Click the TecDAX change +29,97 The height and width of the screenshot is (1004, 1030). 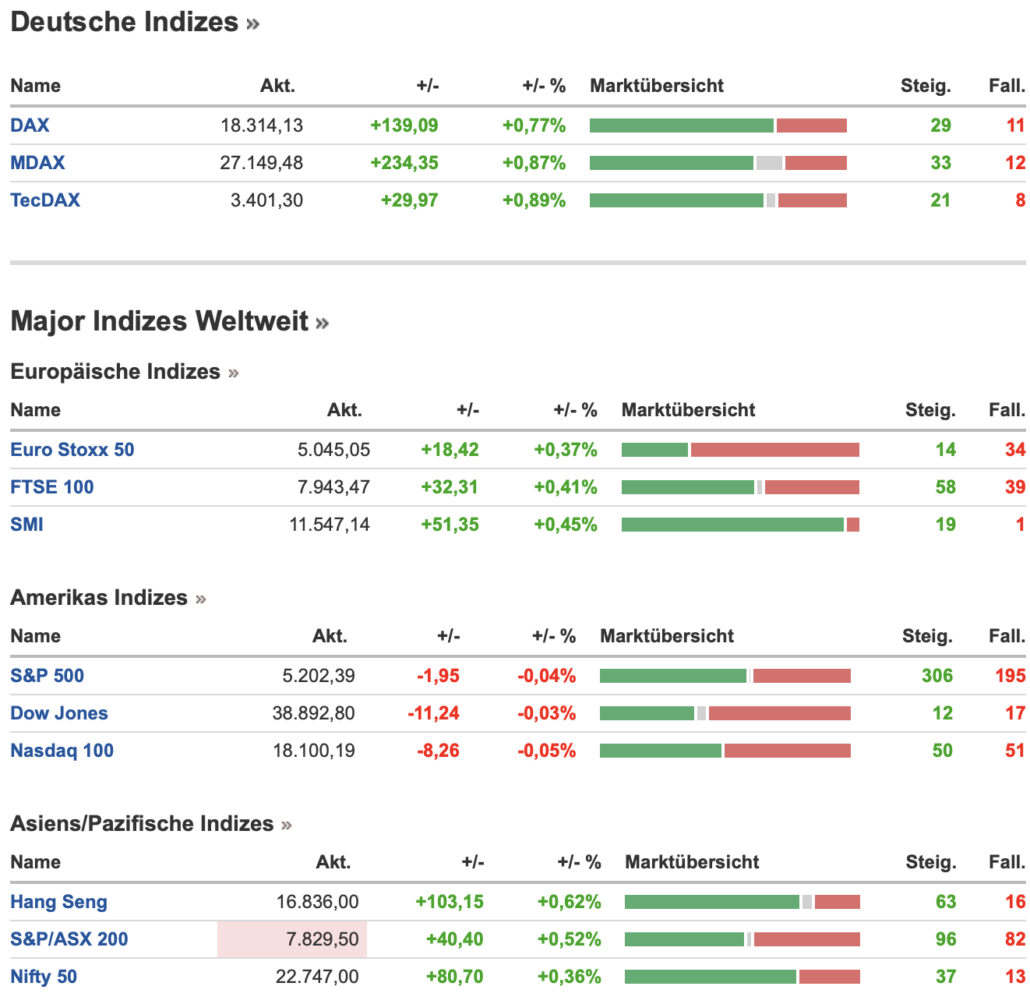pyautogui.click(x=409, y=200)
